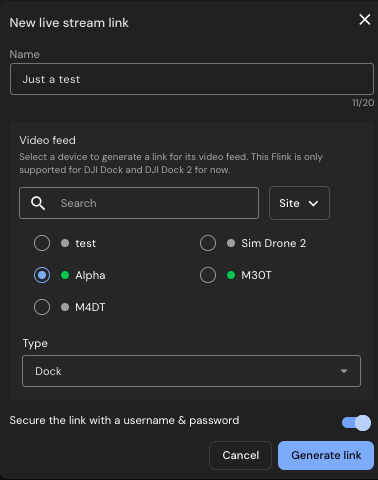Select the 'test' device radio button
378x480 pixels.
pyautogui.click(x=42, y=243)
